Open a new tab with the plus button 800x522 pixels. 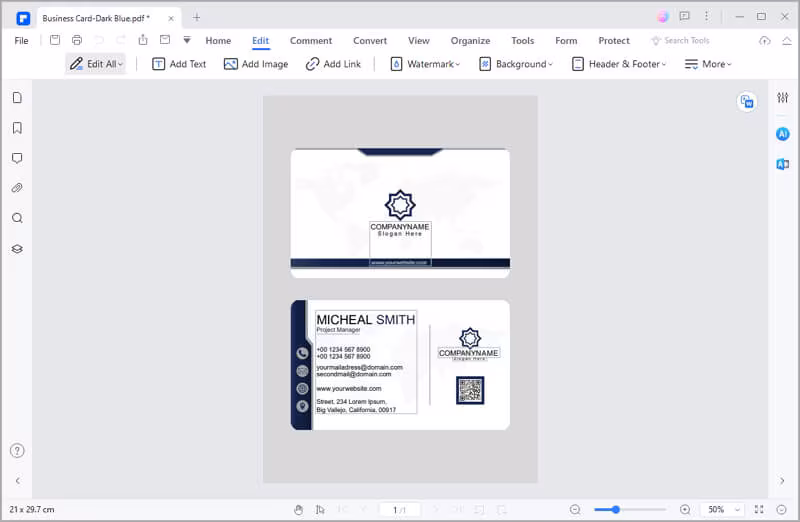[196, 18]
